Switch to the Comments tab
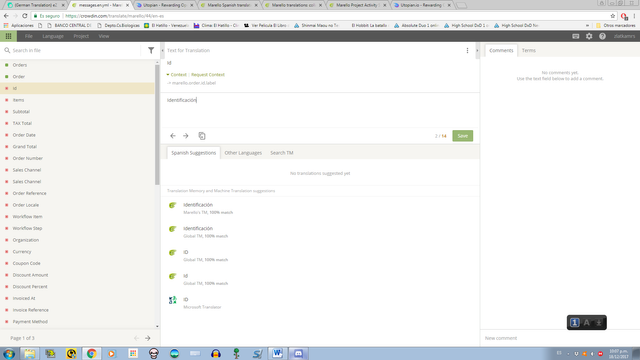The width and height of the screenshot is (640, 360). point(501,51)
